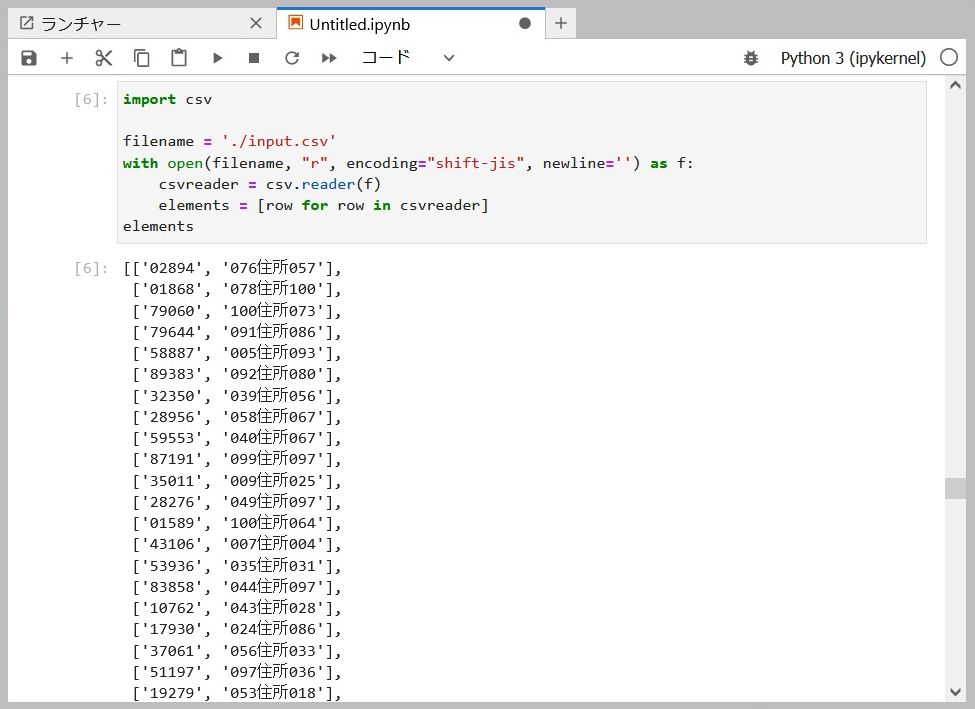Switch kernel via Python 3 (ipykernel) label
Viewport: 975px width, 709px height.
pyautogui.click(x=853, y=58)
